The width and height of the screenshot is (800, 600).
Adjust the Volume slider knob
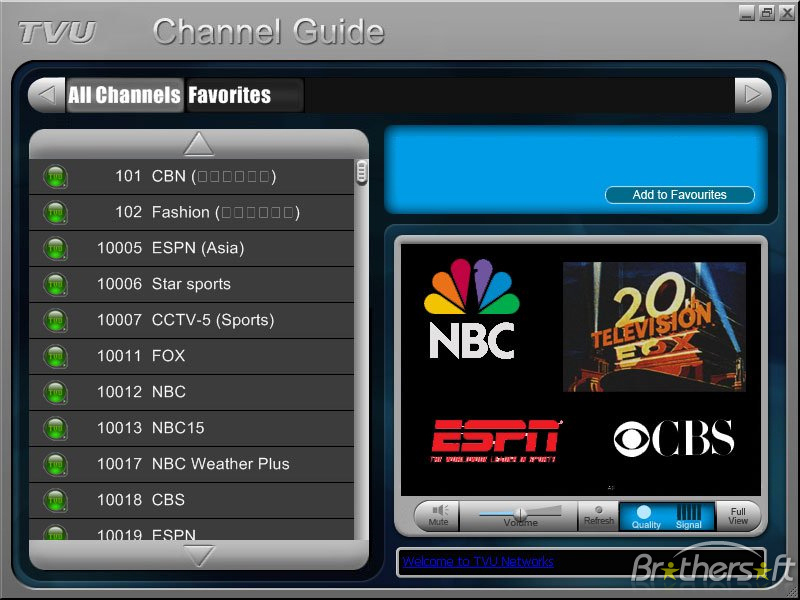tap(520, 513)
